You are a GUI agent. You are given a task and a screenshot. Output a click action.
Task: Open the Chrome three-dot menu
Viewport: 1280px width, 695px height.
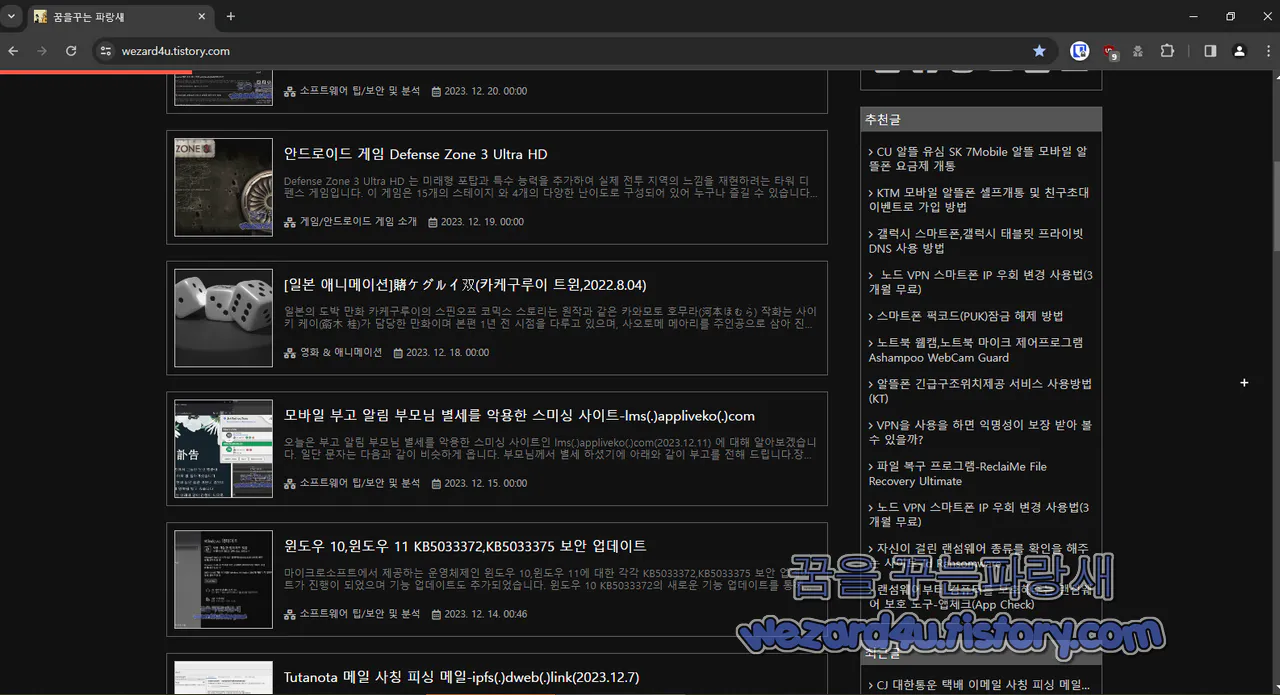[1267, 50]
